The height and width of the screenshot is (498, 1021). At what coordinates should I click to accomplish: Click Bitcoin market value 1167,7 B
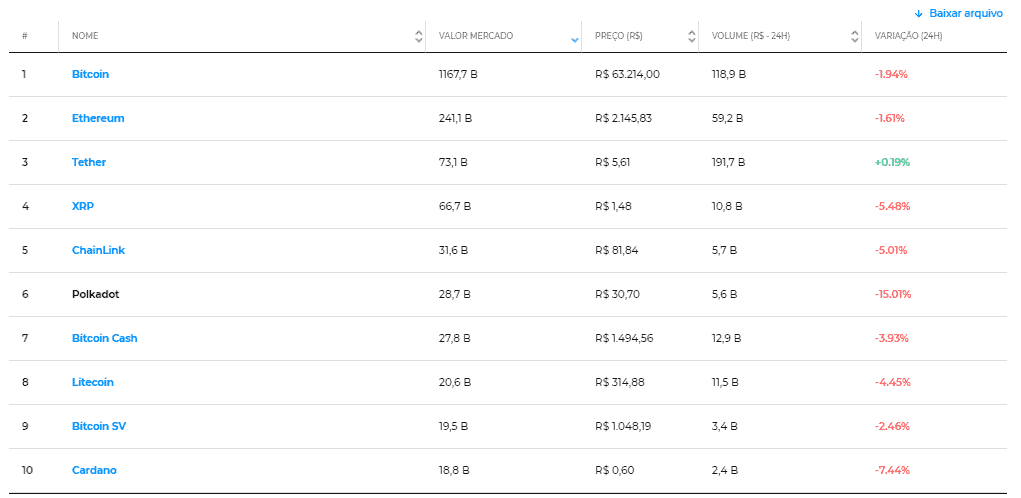[458, 74]
